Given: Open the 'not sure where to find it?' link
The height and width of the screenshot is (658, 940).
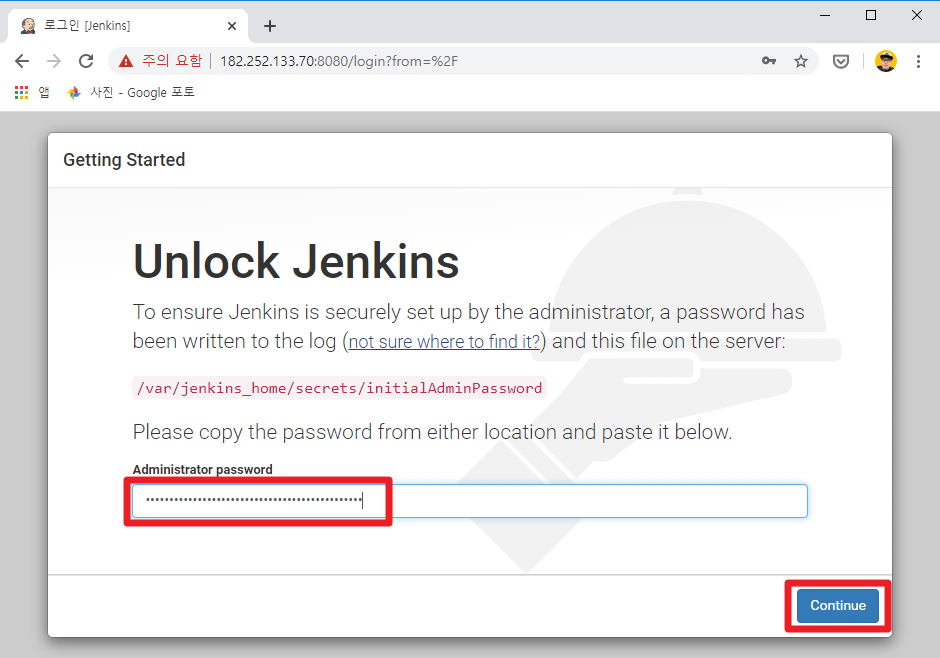Looking at the screenshot, I should (443, 341).
